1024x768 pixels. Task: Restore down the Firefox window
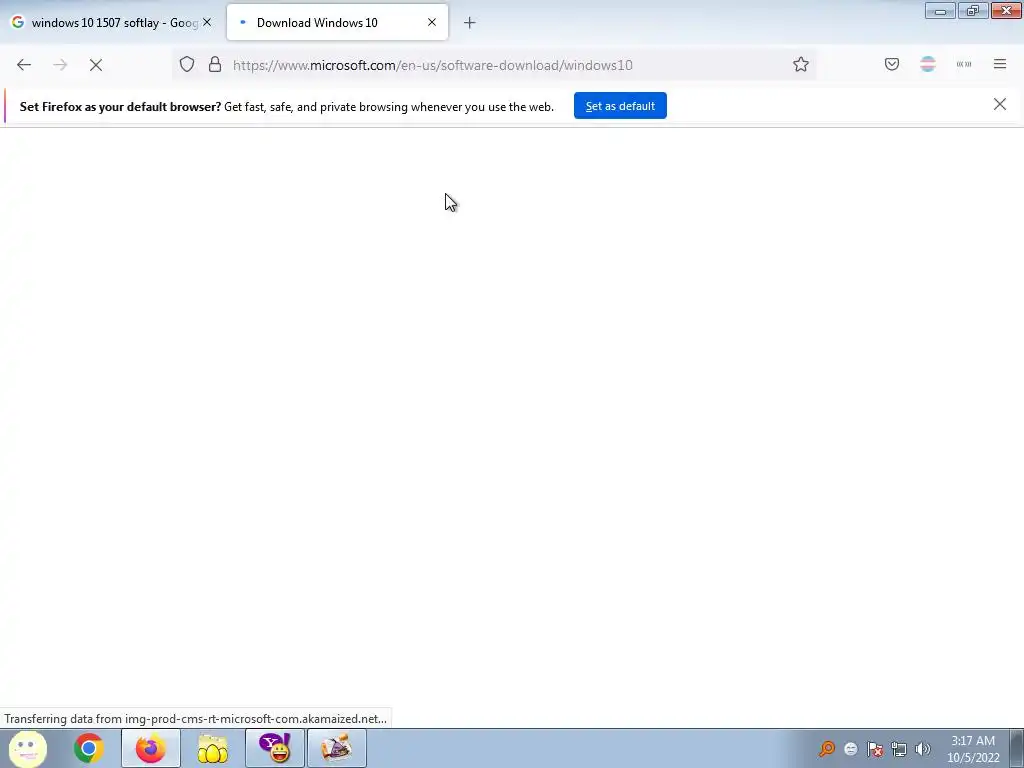click(973, 10)
